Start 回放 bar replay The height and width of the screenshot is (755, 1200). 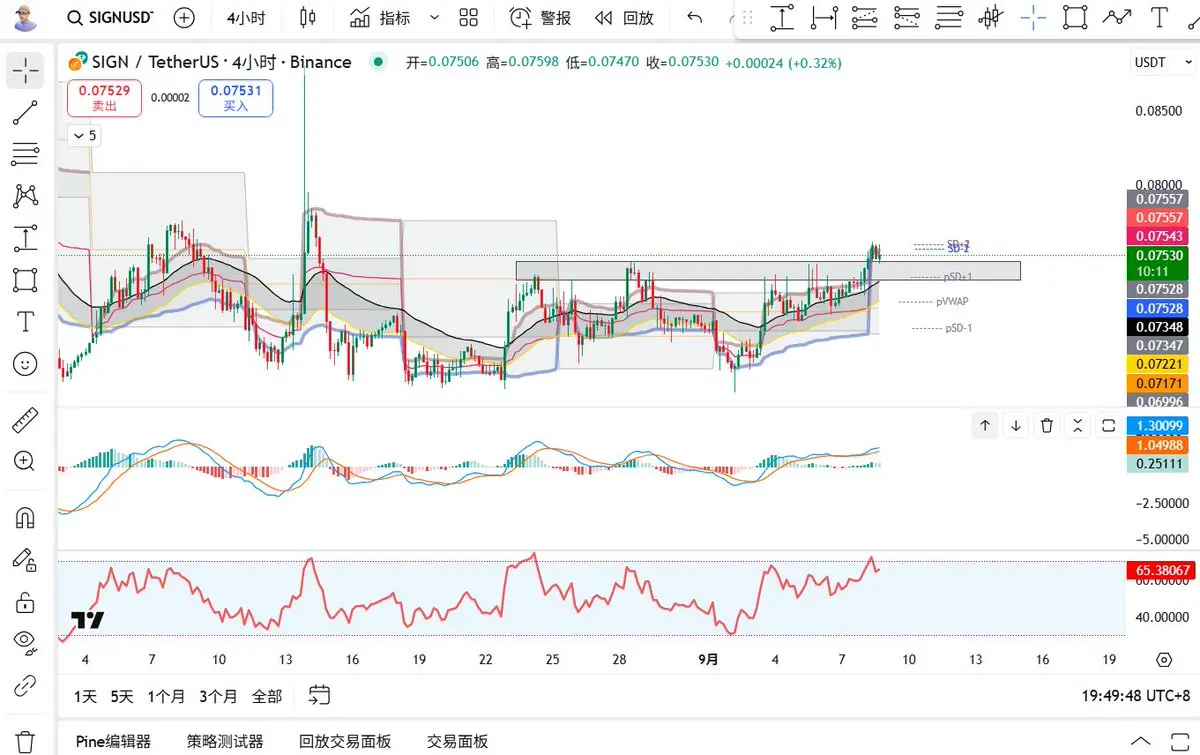(623, 17)
